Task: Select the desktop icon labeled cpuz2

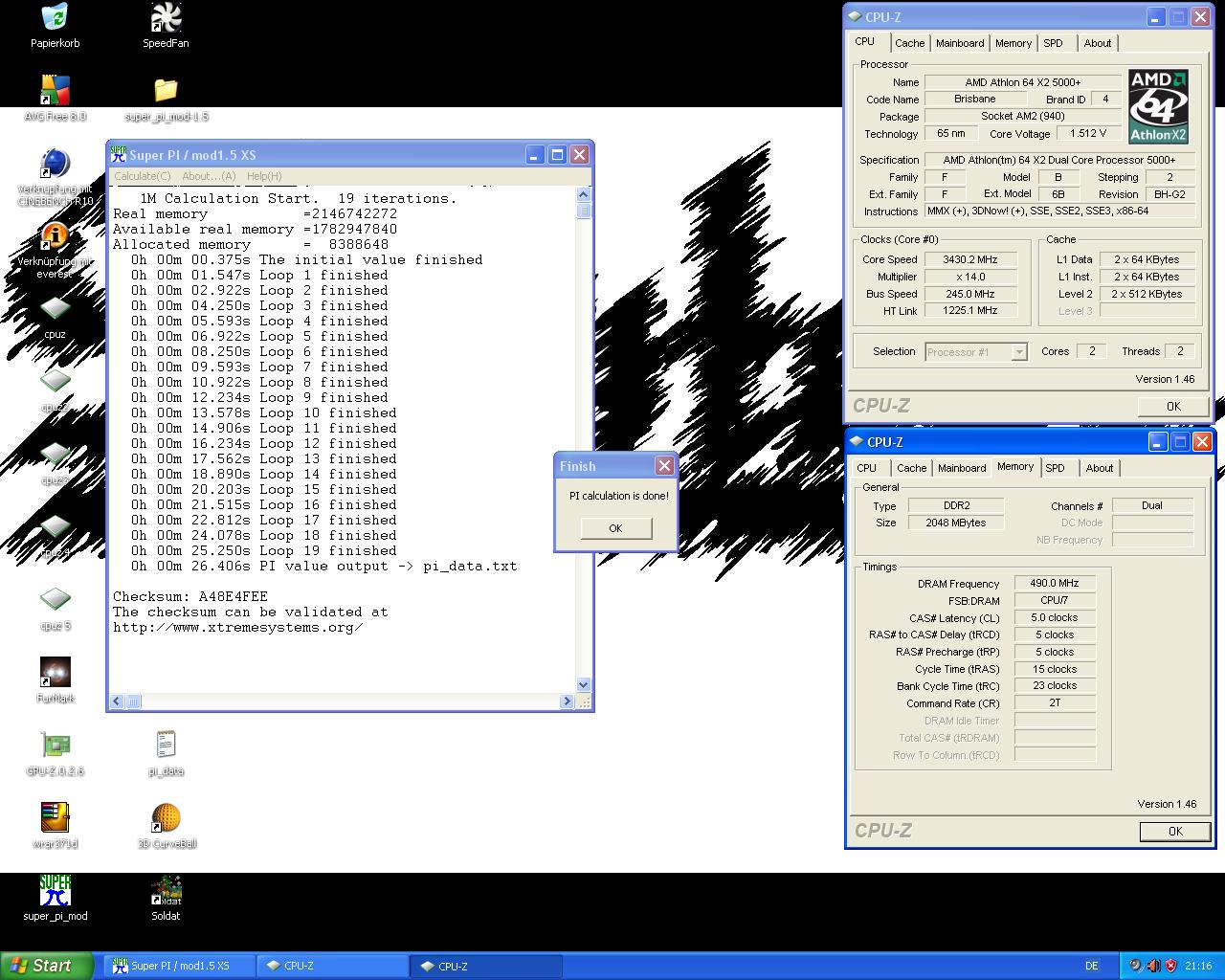Action: [56, 381]
